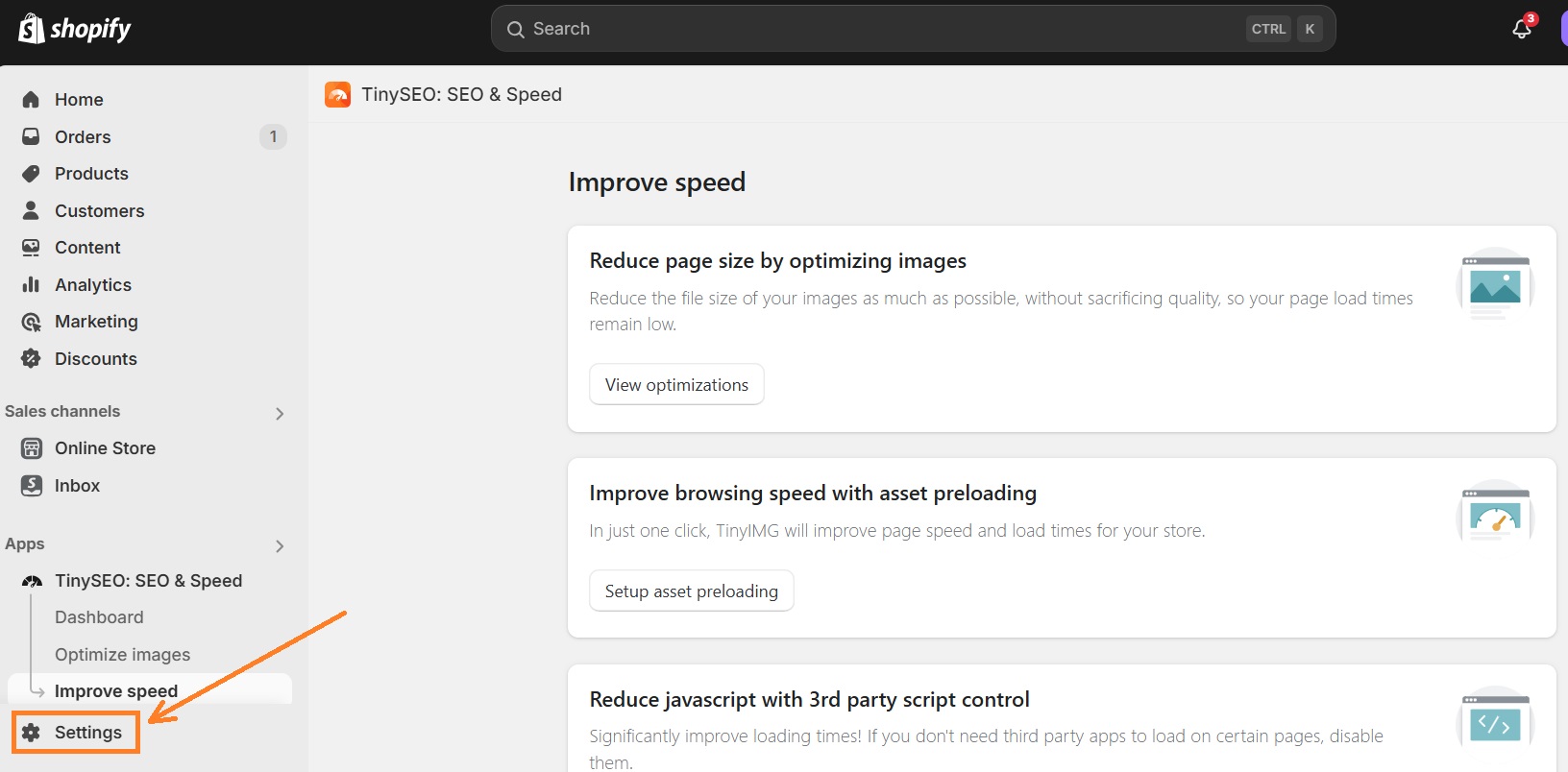This screenshot has height=772, width=1568.
Task: Click the 'Improve speed' page heading
Action: [x=657, y=181]
